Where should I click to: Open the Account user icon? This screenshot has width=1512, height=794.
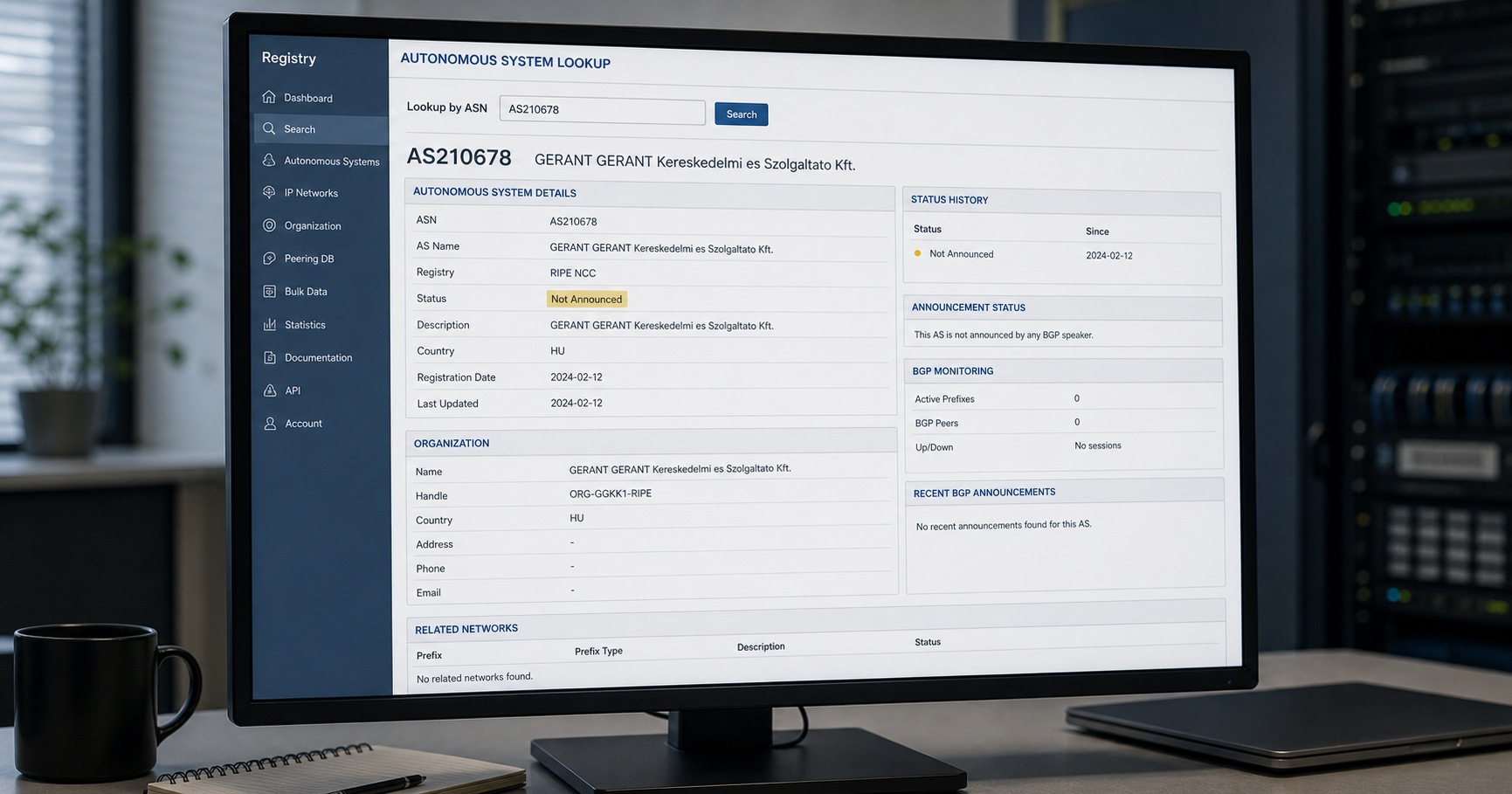pyautogui.click(x=270, y=424)
